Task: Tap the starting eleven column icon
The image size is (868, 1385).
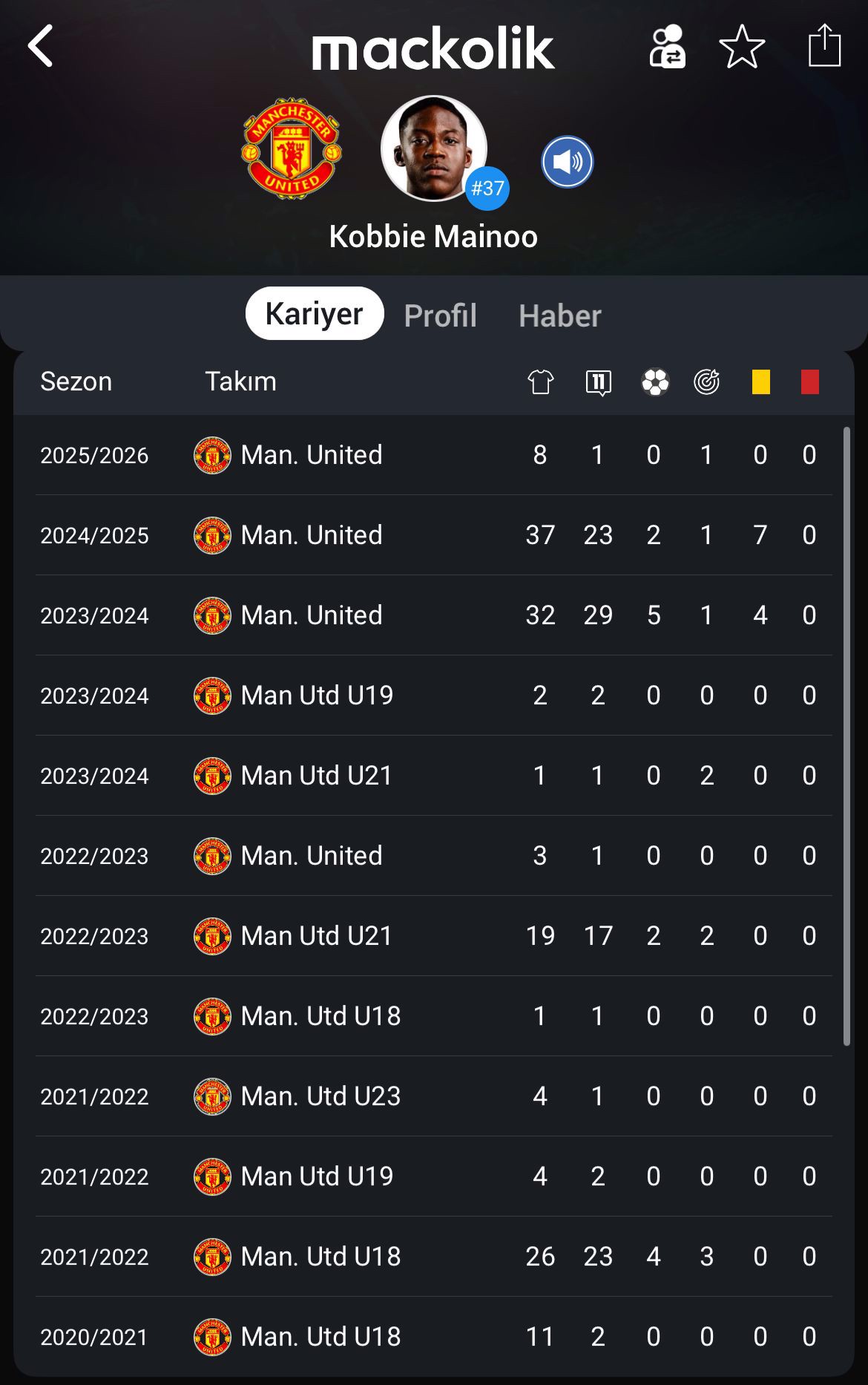Action: [598, 382]
